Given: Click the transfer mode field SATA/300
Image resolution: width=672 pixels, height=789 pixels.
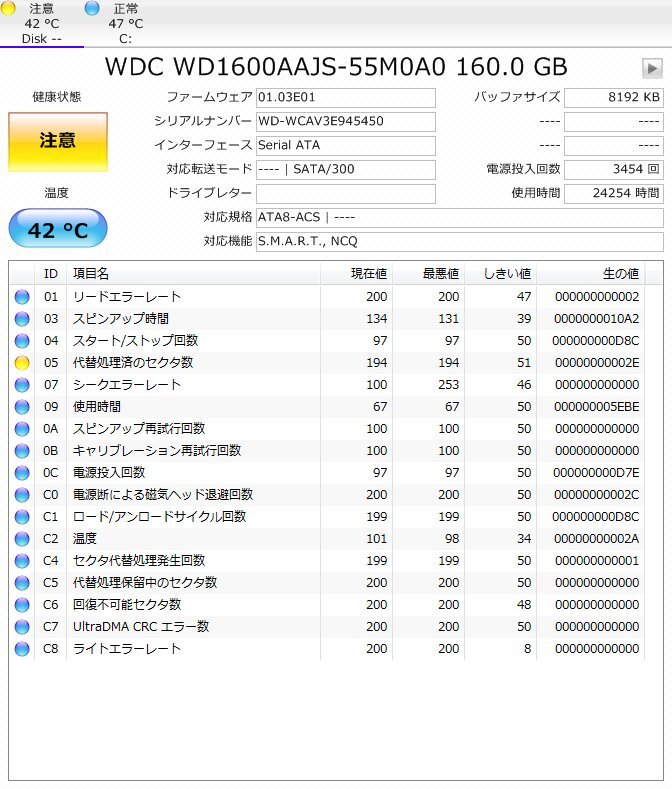Looking at the screenshot, I should pos(345,170).
